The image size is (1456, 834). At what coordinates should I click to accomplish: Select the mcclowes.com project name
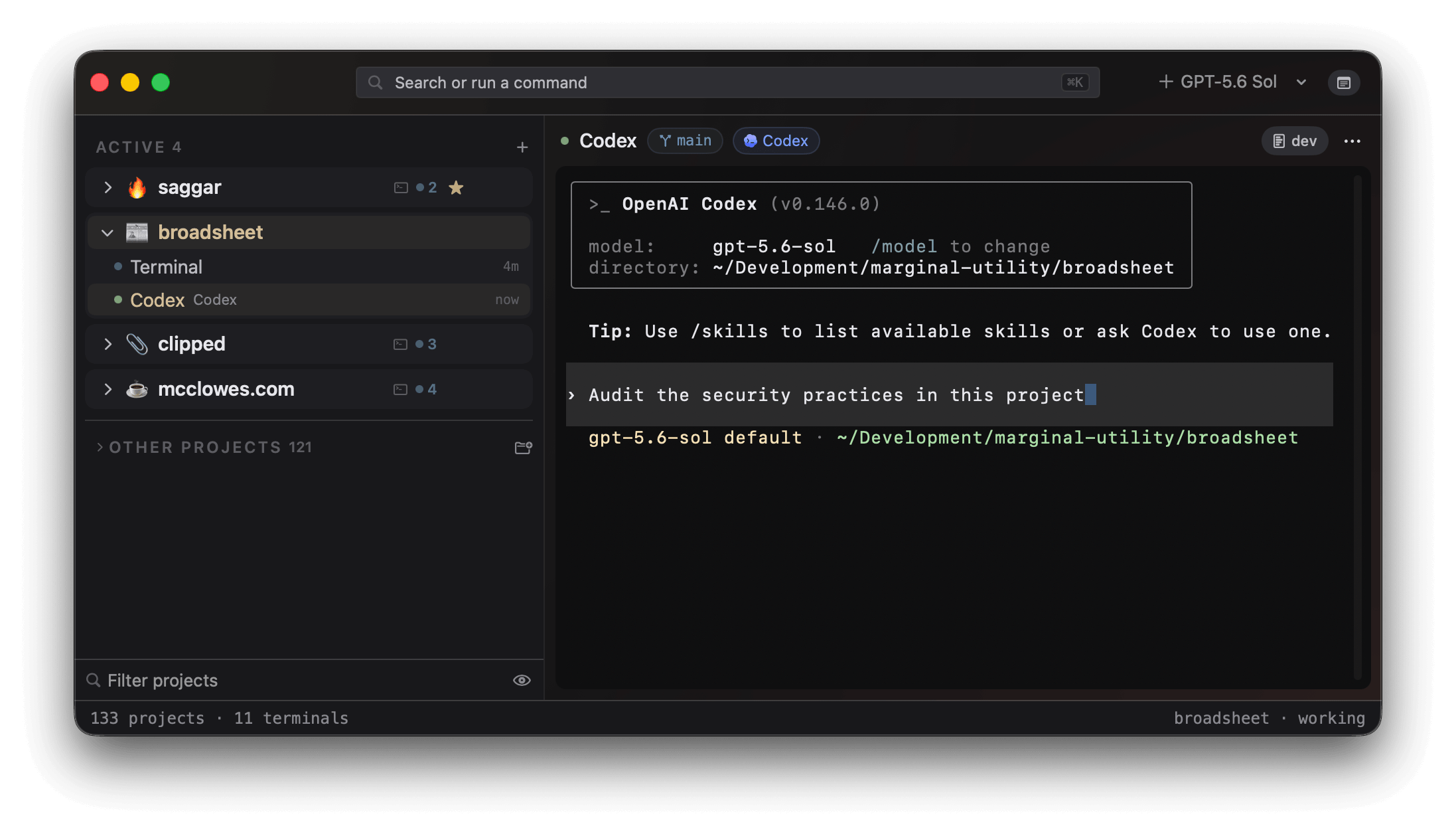pos(226,389)
